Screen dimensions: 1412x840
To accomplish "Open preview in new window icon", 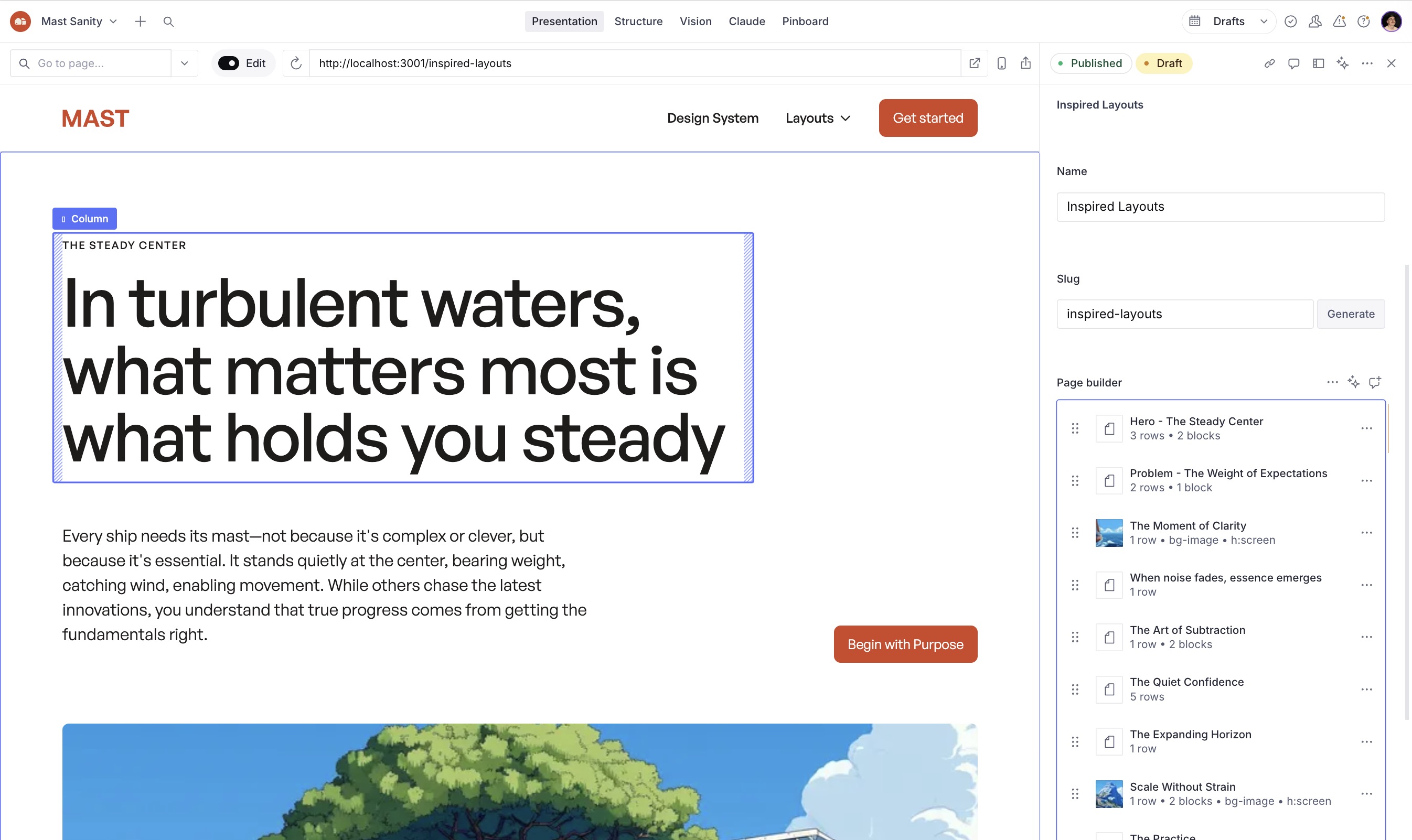I will click(975, 63).
